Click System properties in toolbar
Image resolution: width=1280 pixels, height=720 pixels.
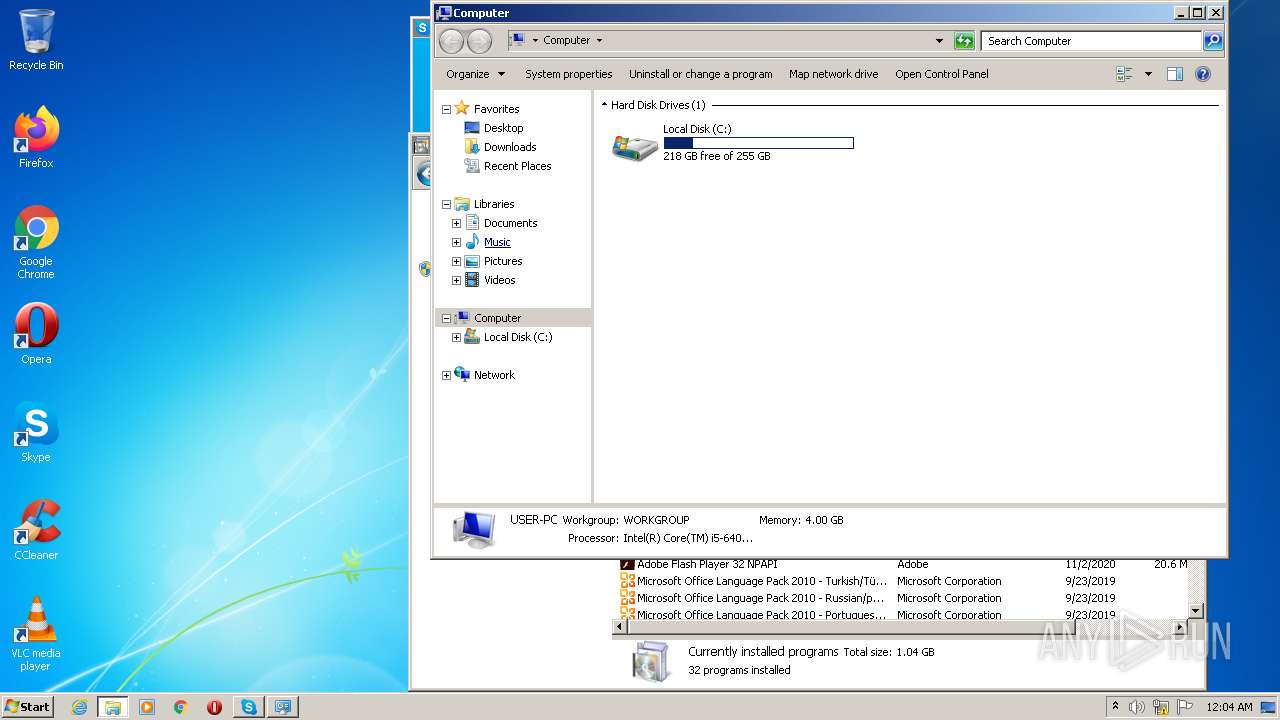568,74
